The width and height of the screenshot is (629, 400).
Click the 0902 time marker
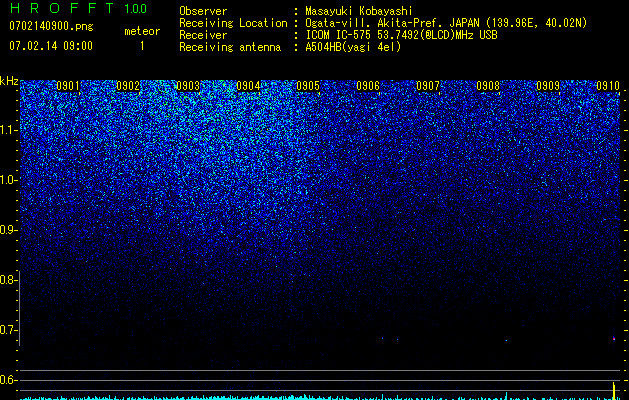[128, 86]
